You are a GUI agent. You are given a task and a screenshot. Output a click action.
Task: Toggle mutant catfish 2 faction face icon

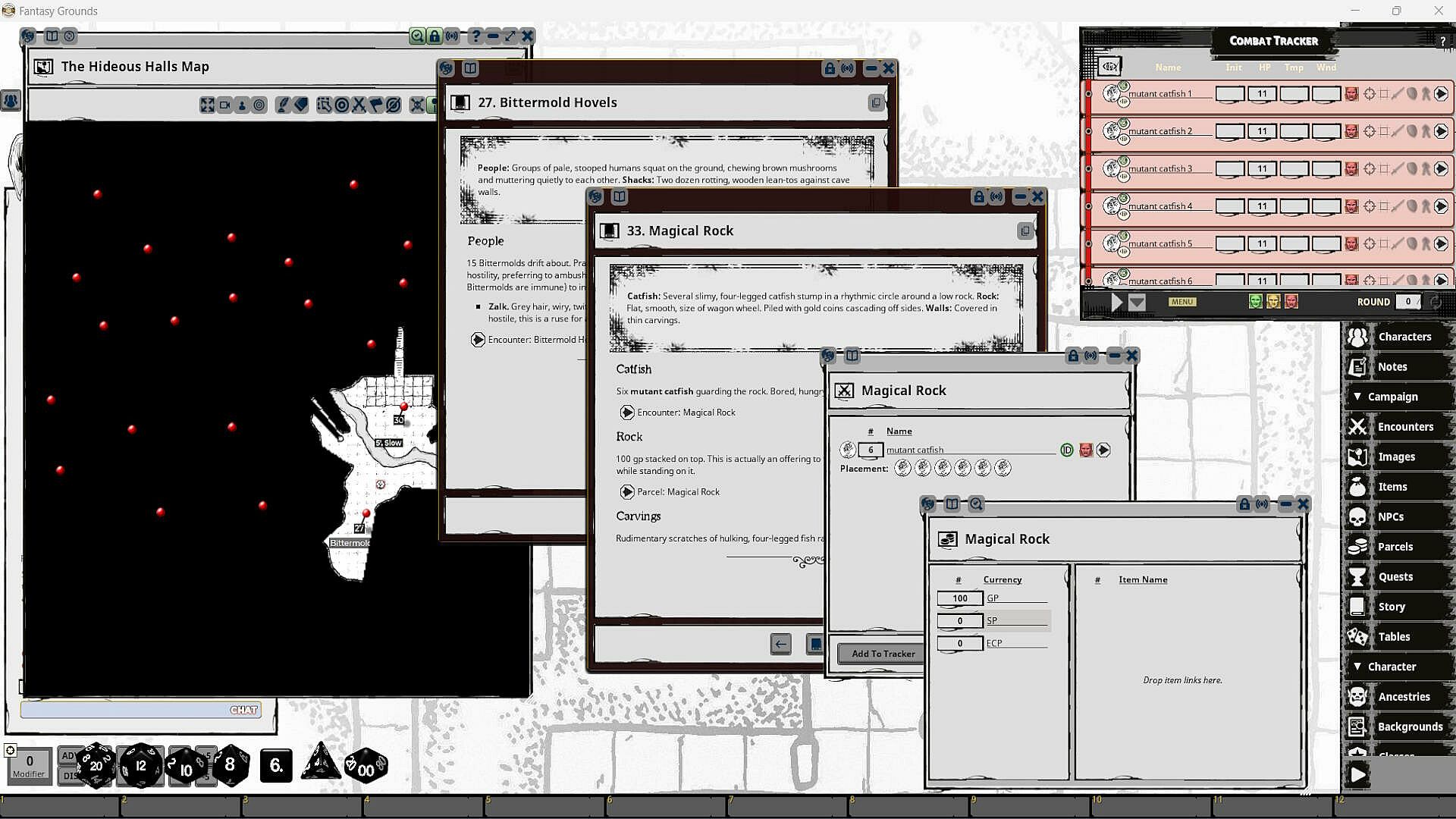coord(1351,131)
